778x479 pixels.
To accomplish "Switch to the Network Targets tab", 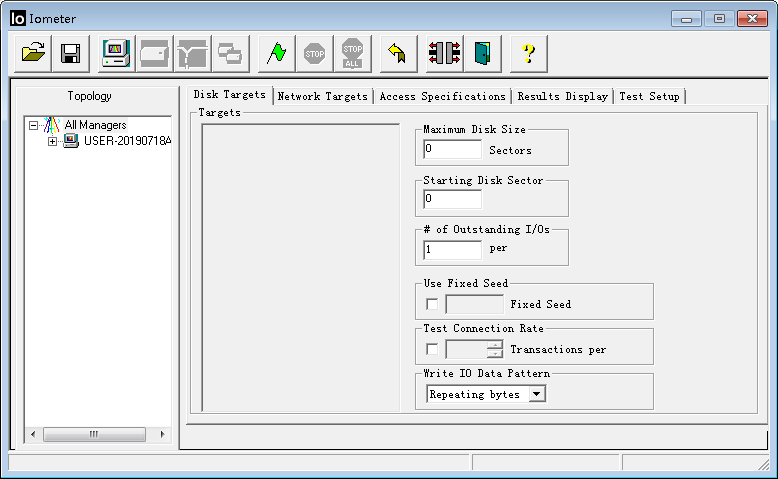I will tap(323, 96).
